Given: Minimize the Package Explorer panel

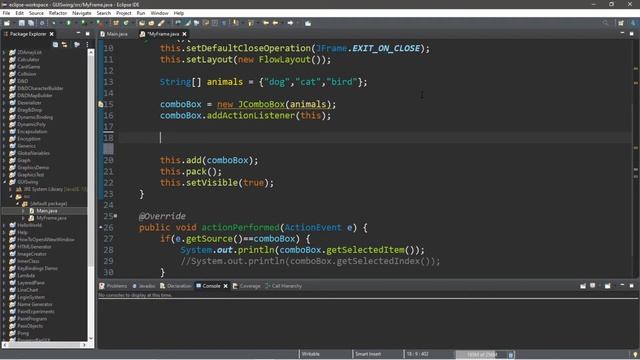Looking at the screenshot, I should coord(78,33).
